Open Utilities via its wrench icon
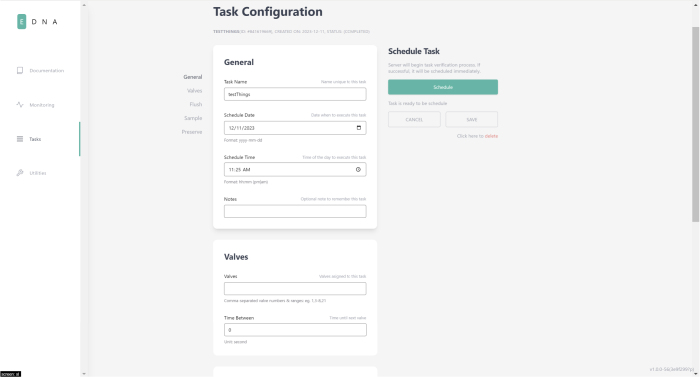The image size is (700, 377). 20,173
